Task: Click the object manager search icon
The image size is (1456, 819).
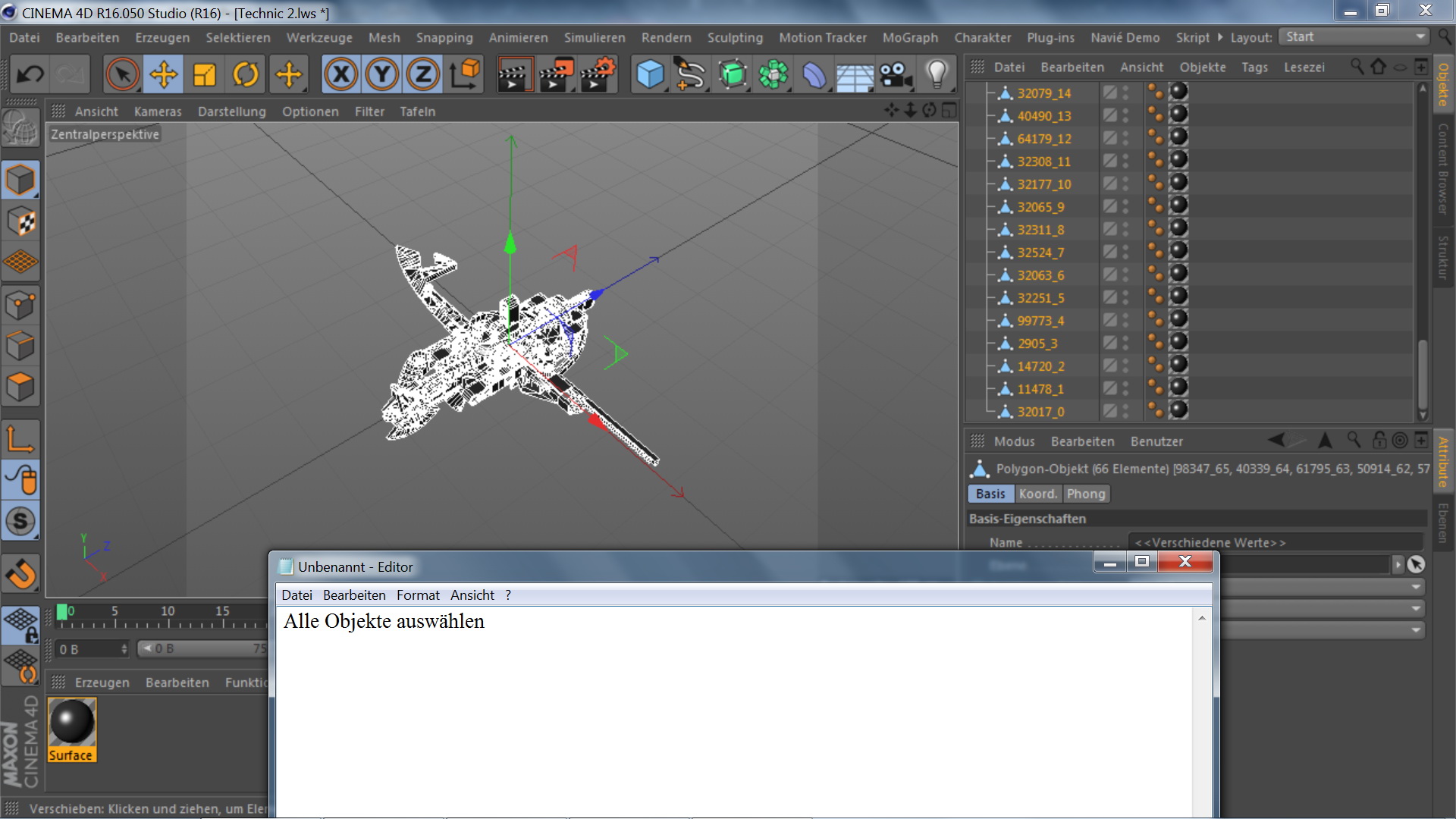Action: click(x=1357, y=67)
